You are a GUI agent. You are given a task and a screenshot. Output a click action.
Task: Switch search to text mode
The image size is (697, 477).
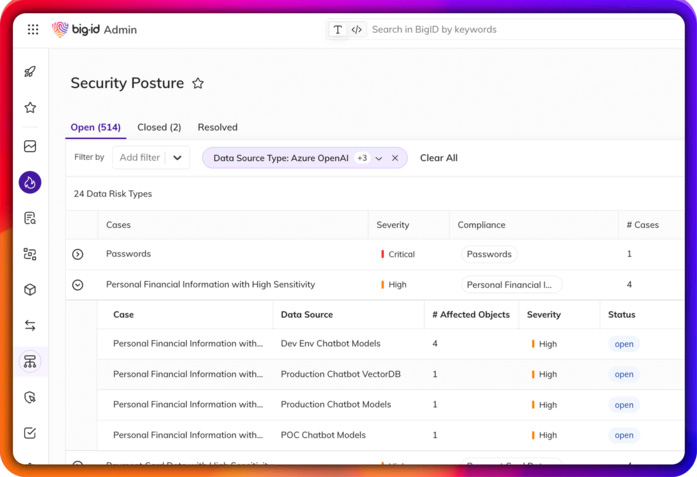click(338, 30)
